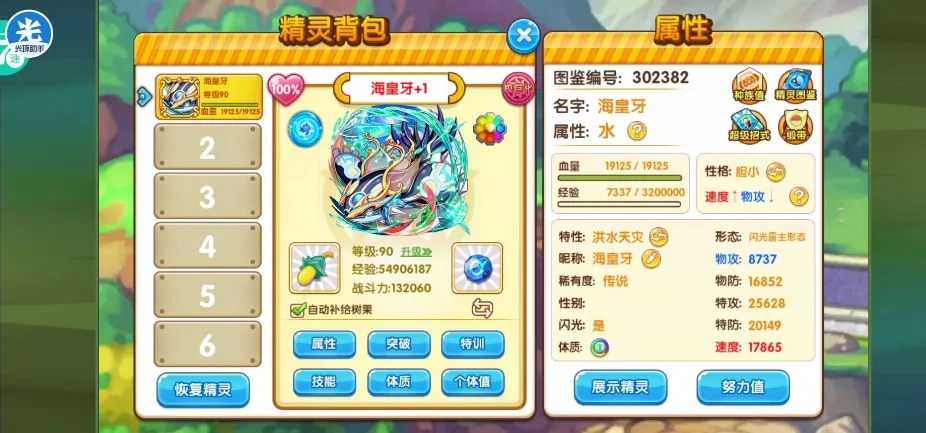
Task: Expand the 升级 level-up arrows
Action: point(417,252)
